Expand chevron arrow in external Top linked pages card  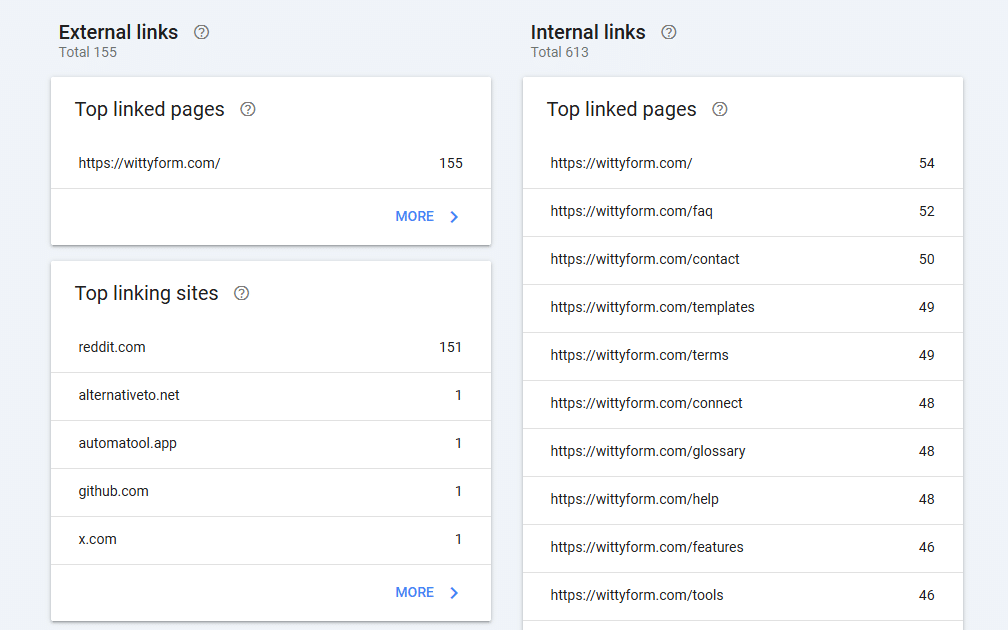click(x=454, y=217)
